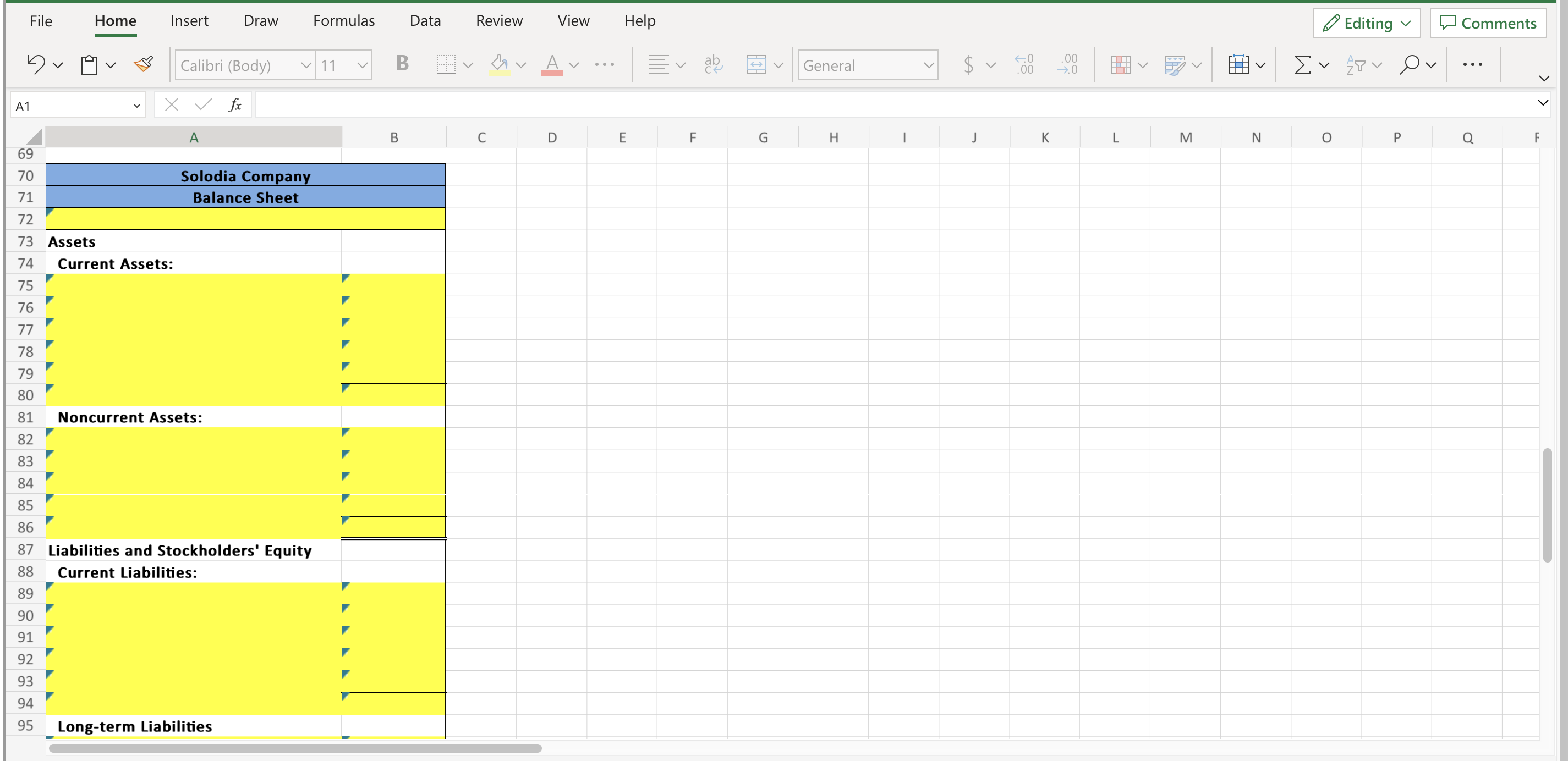This screenshot has width=1568, height=761.
Task: Open the General number format dropdown
Action: (928, 65)
